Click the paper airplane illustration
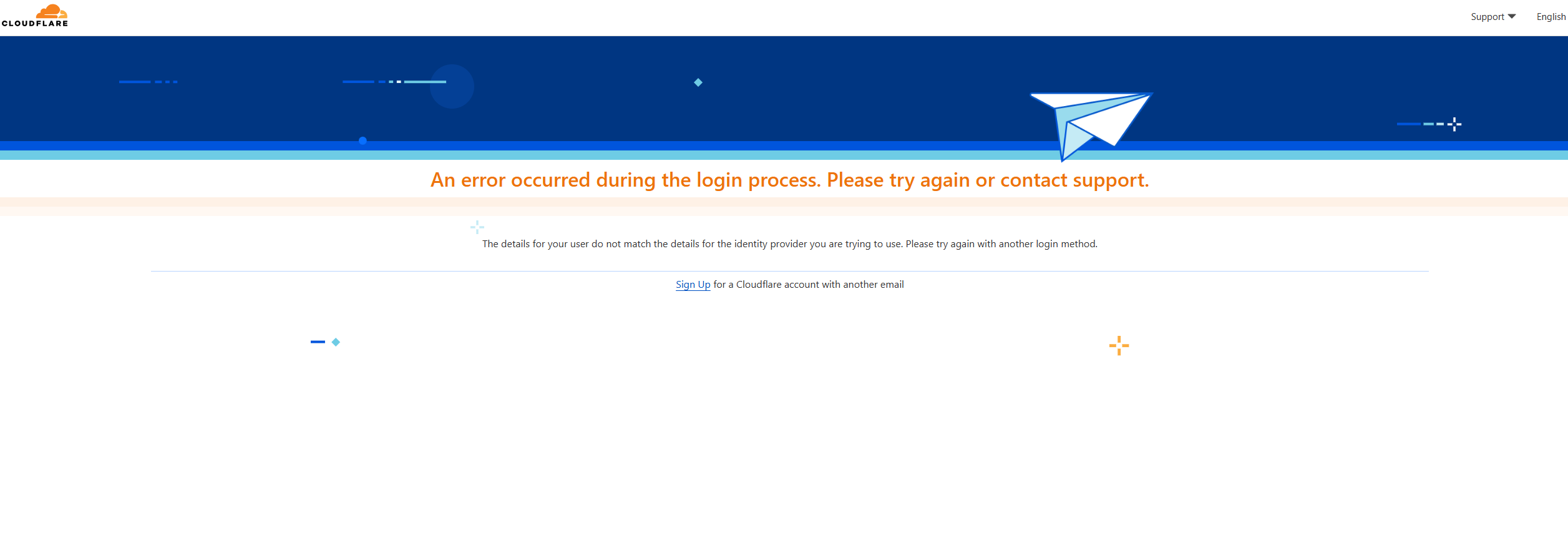Viewport: 1568px width, 545px height. coord(1091,126)
